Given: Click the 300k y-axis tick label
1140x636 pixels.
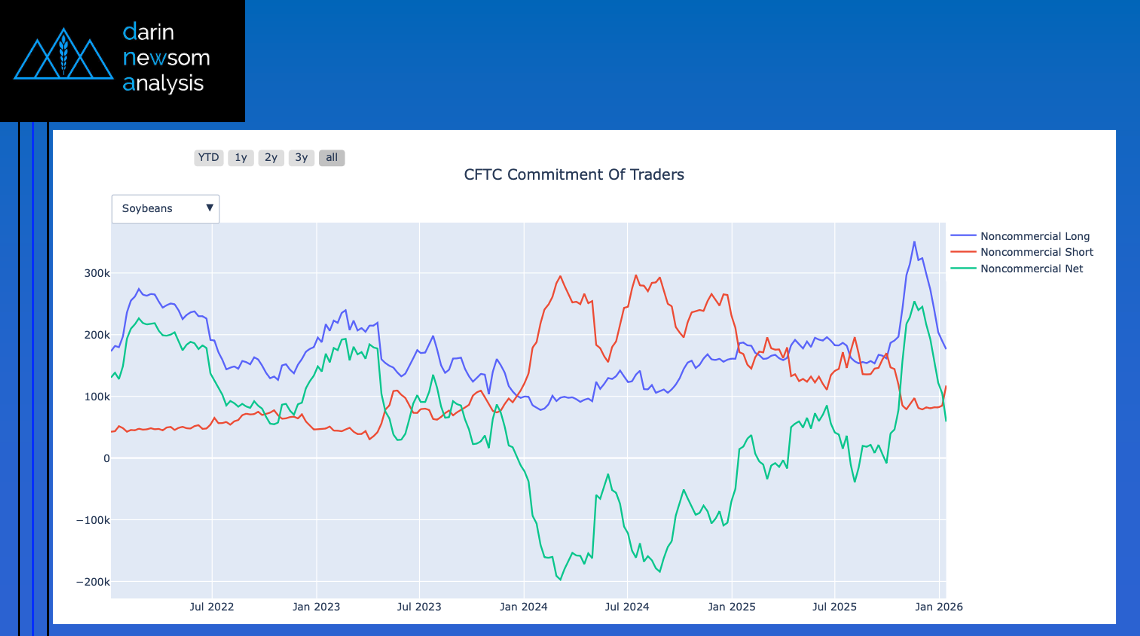Looking at the screenshot, I should pyautogui.click(x=96, y=273).
